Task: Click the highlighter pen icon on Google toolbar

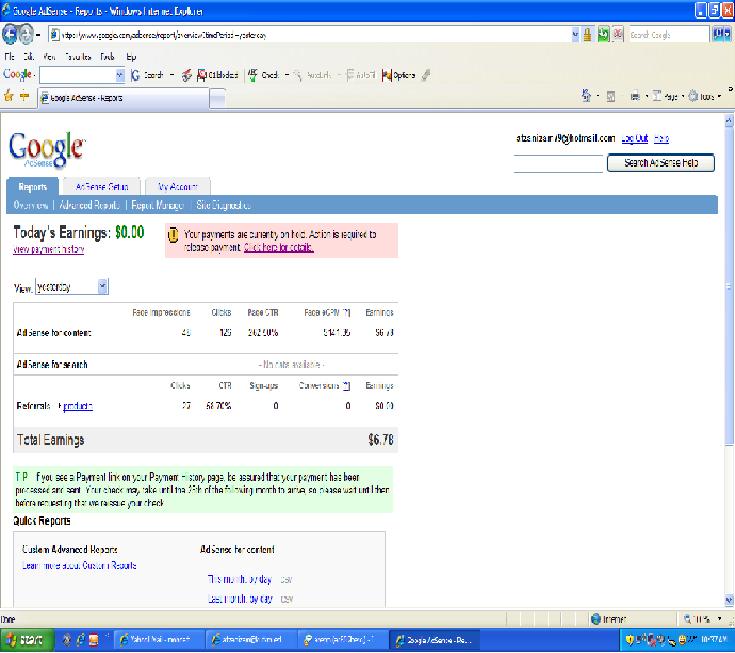Action: [x=426, y=75]
